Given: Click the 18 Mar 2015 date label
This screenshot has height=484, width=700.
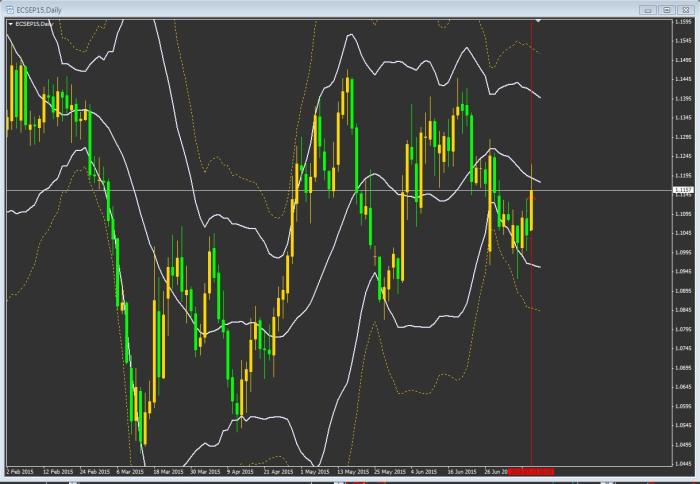Looking at the screenshot, I should 168,471.
